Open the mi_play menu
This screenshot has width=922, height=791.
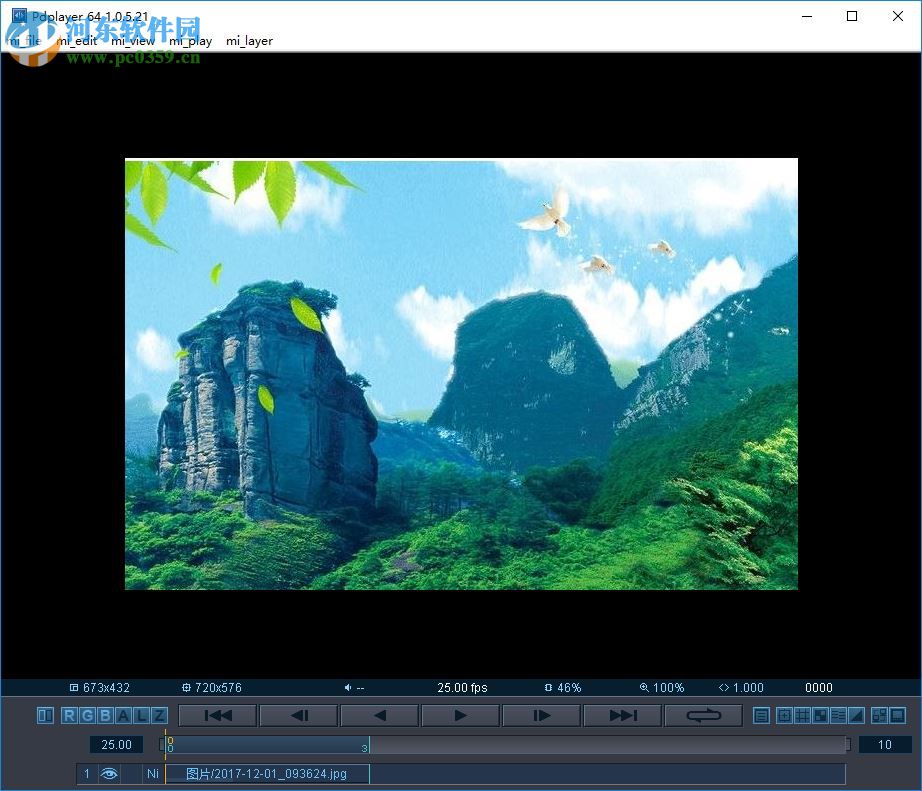pyautogui.click(x=190, y=41)
